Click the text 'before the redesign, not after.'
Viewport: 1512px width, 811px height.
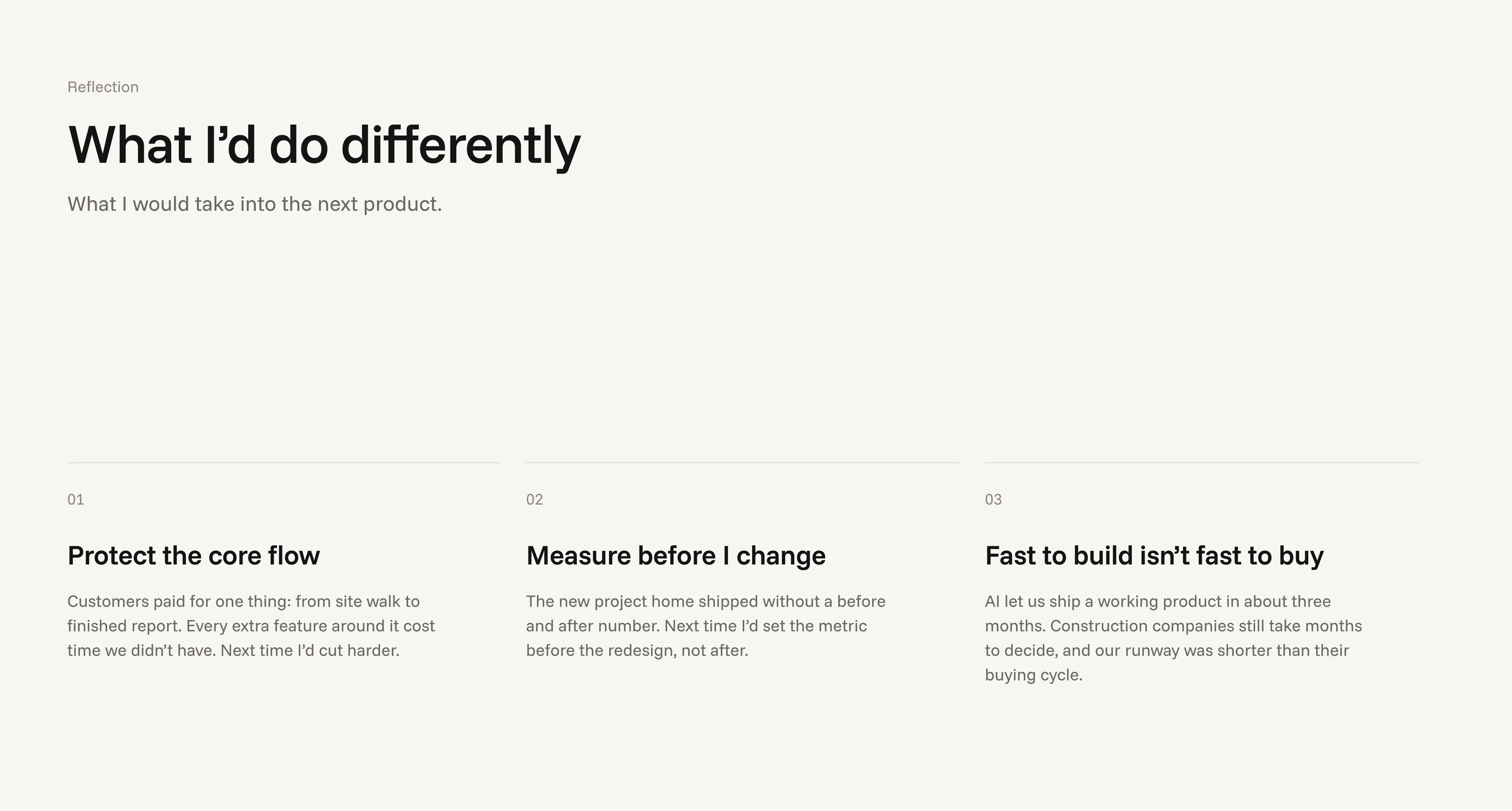tap(637, 651)
